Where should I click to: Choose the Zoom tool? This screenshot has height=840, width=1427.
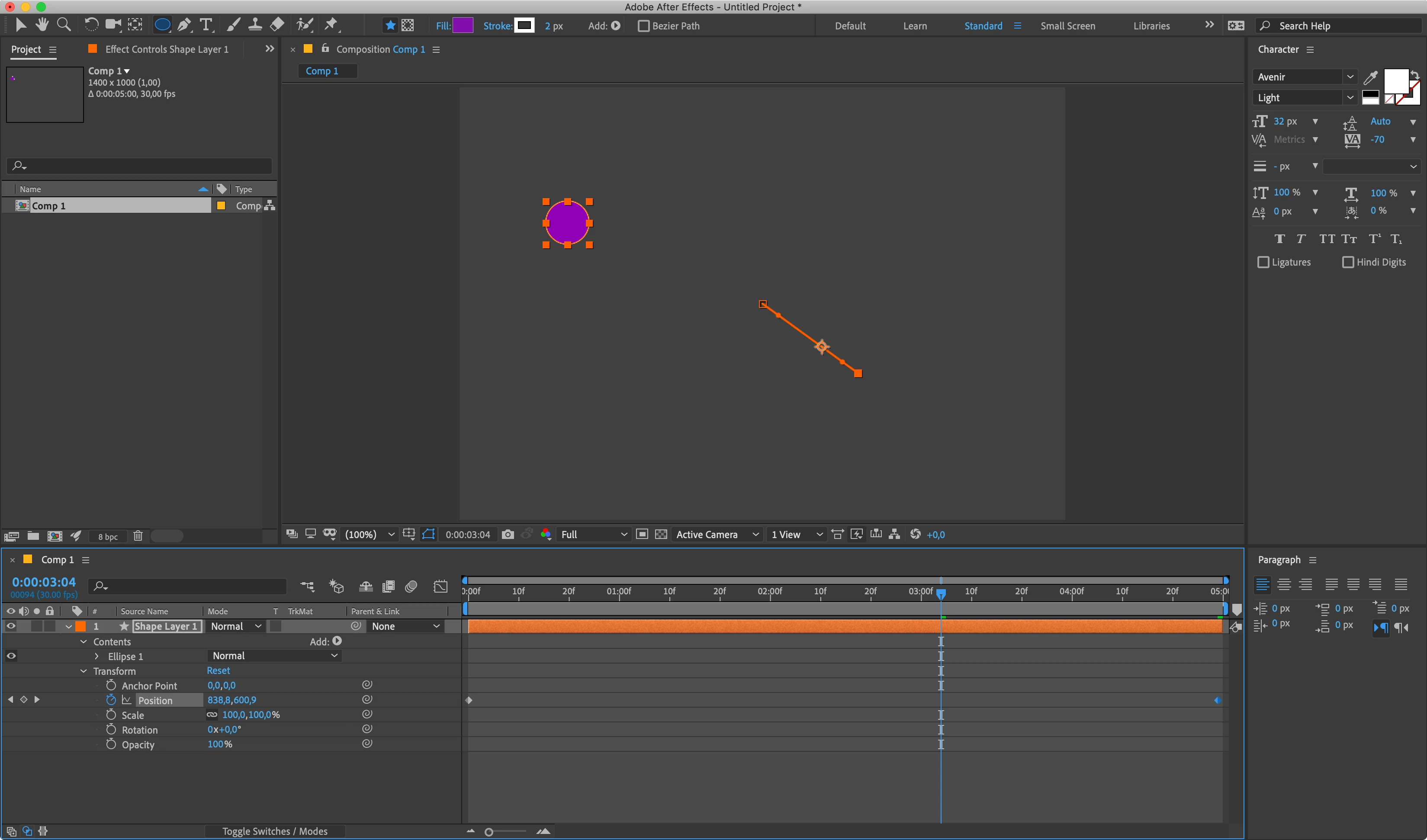point(64,25)
